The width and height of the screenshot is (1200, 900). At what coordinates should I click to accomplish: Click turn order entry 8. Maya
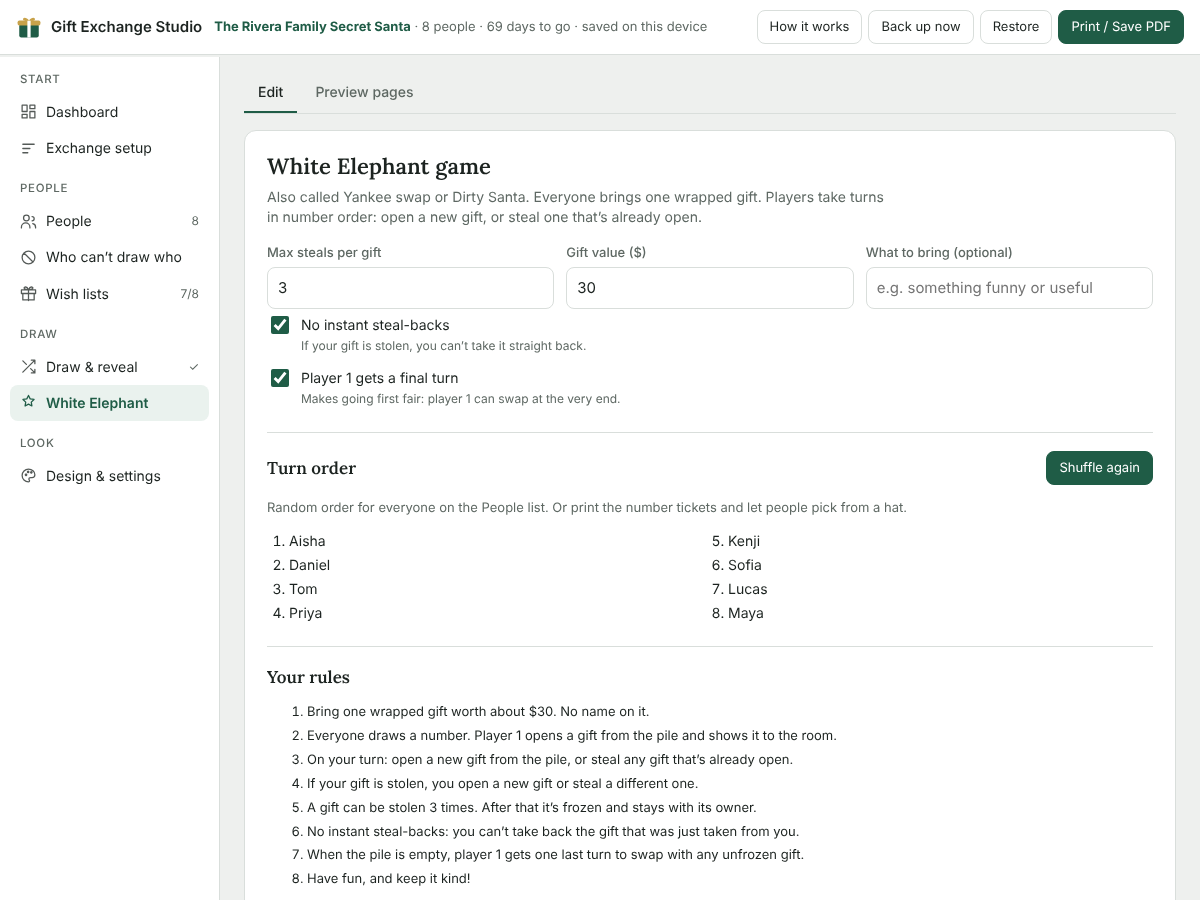tap(738, 613)
